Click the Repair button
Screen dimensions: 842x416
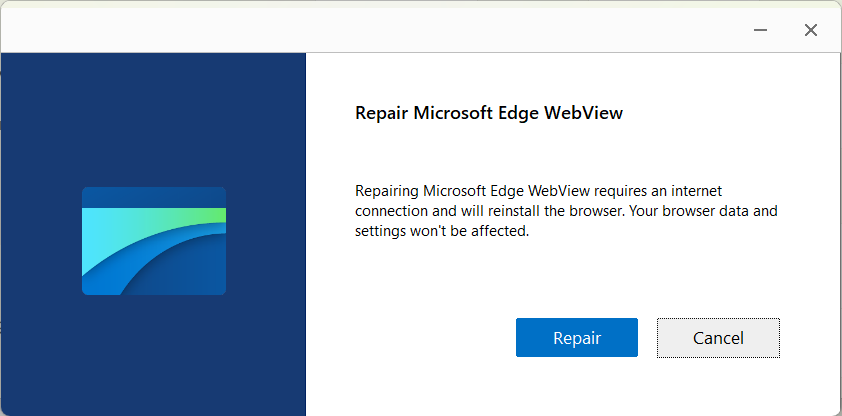click(576, 338)
